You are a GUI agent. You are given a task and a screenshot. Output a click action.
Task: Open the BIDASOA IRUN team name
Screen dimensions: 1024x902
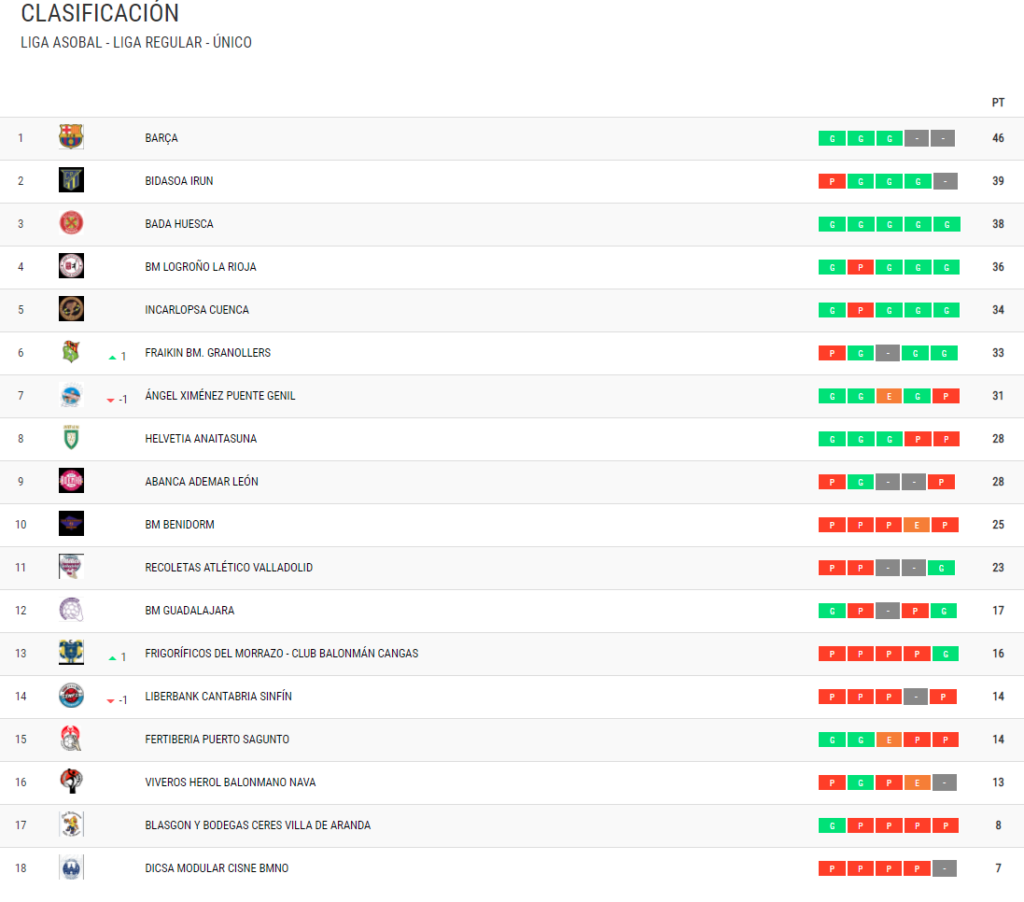[179, 181]
